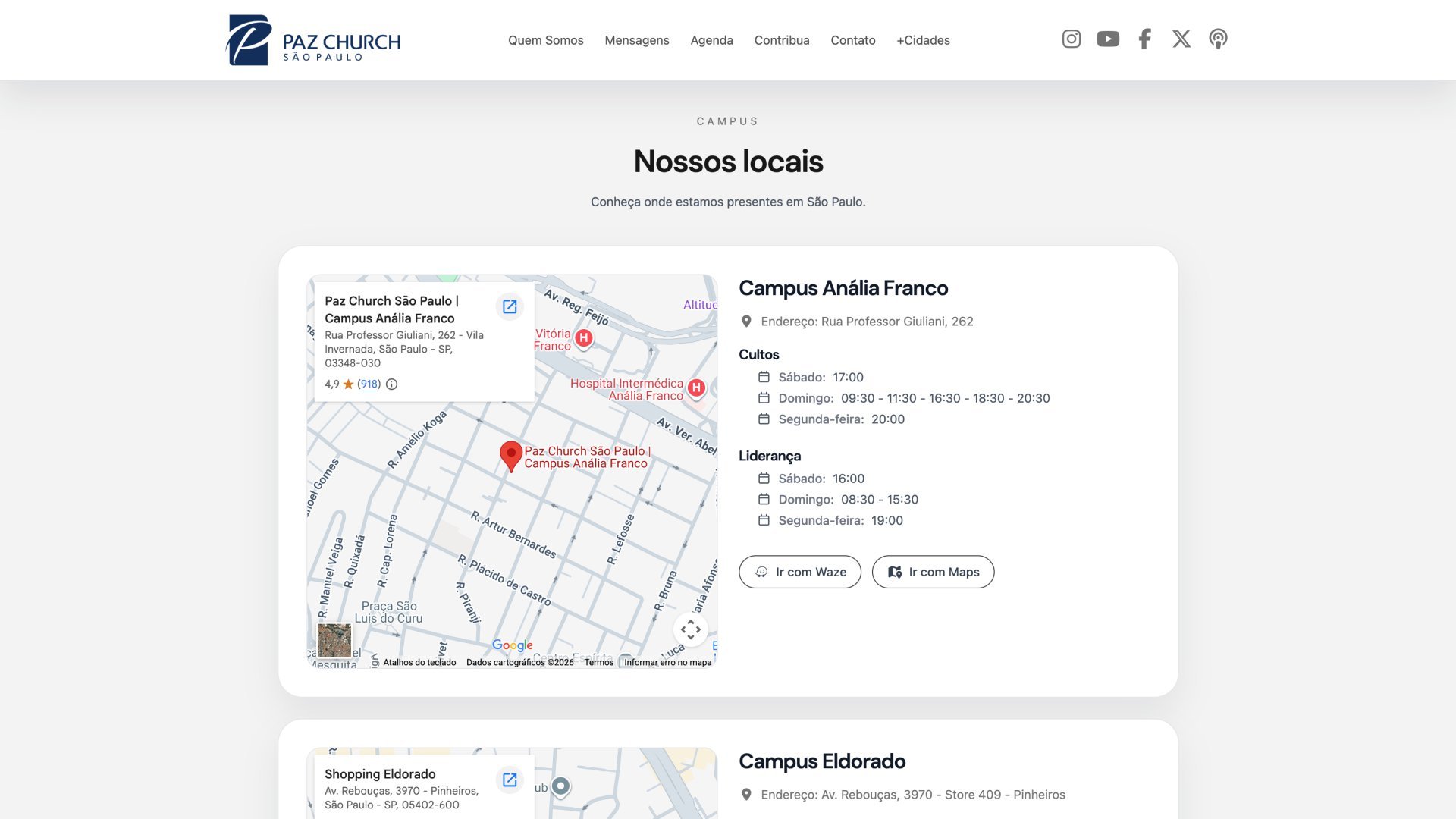
Task: Open Shopping Eldorado map in new window
Action: [x=510, y=780]
